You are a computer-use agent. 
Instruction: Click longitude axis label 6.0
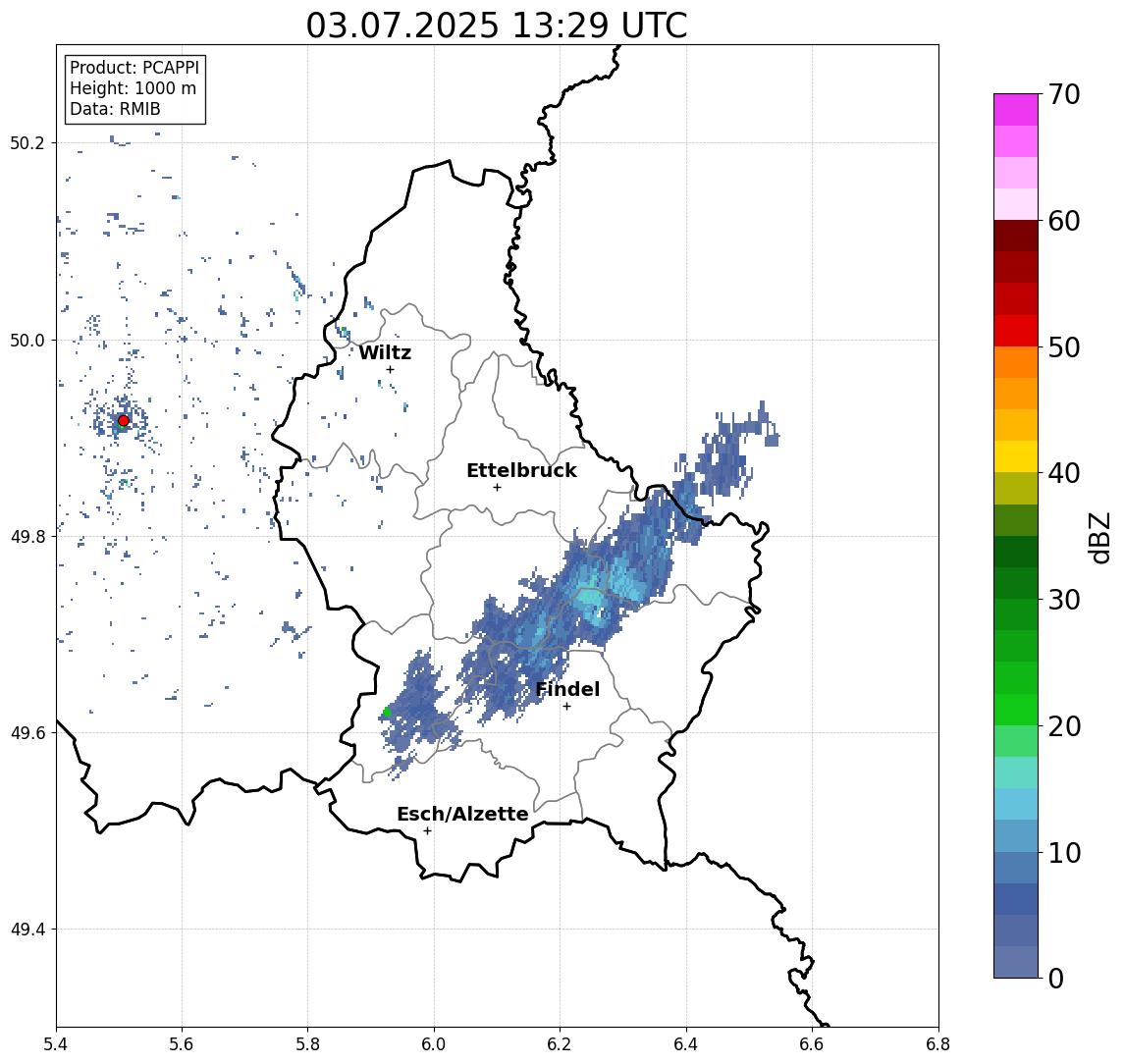click(434, 1044)
